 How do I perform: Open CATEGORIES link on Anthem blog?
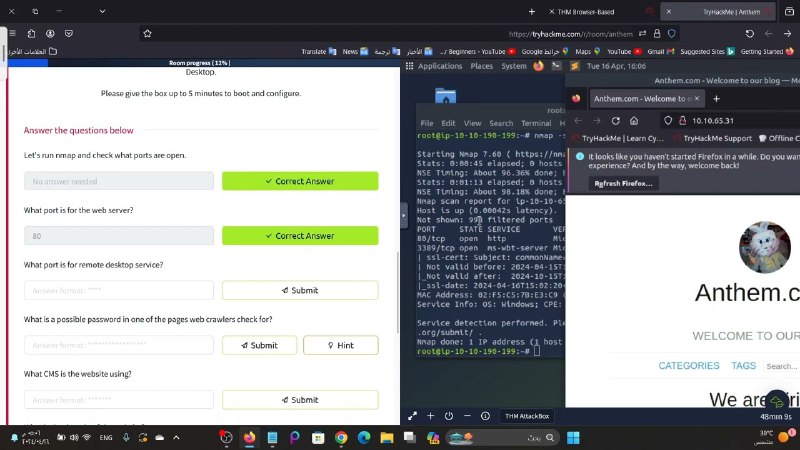pos(689,366)
